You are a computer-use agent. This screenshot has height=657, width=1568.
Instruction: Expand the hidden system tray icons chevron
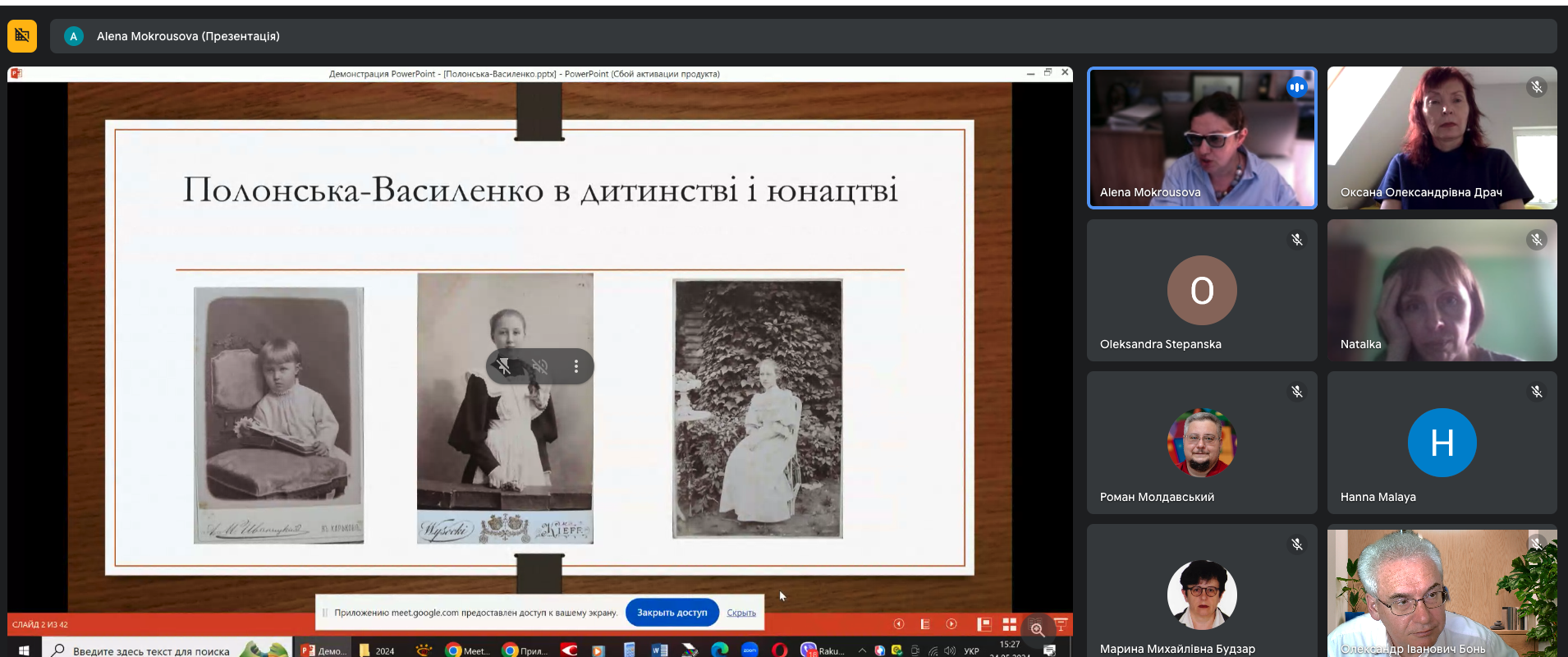tap(862, 650)
